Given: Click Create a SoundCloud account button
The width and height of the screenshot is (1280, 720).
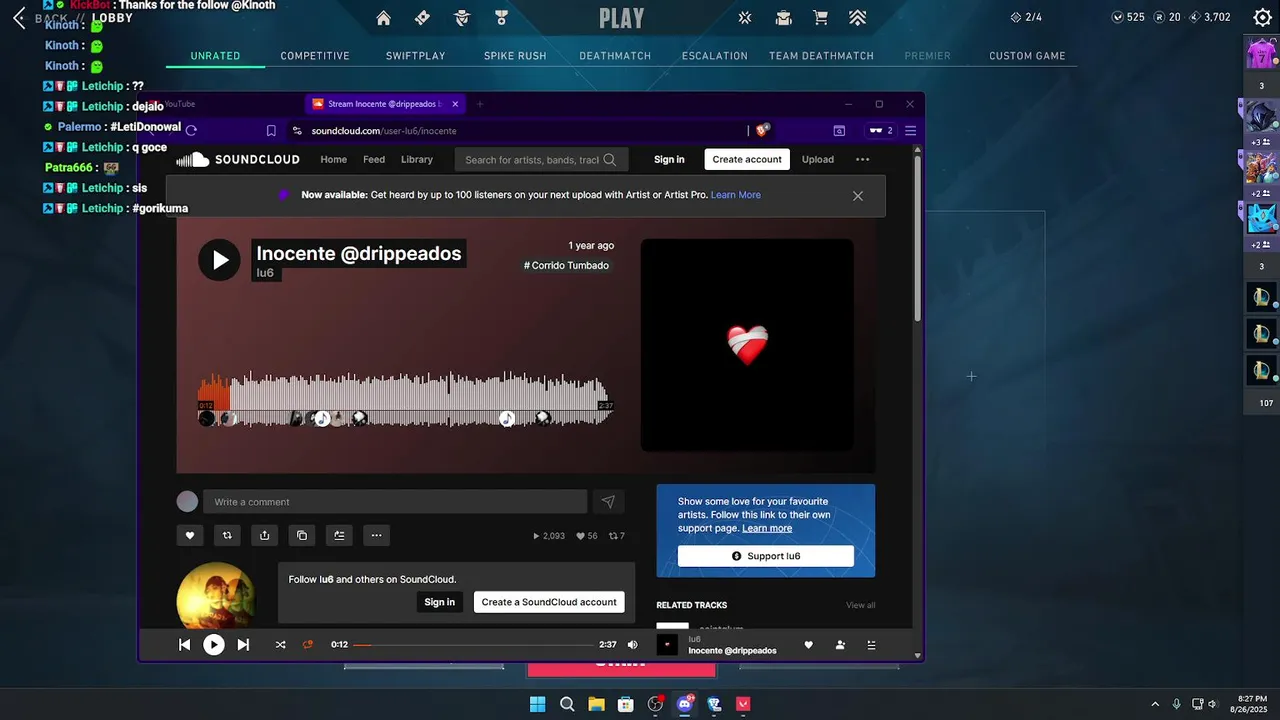Looking at the screenshot, I should click(x=549, y=602).
